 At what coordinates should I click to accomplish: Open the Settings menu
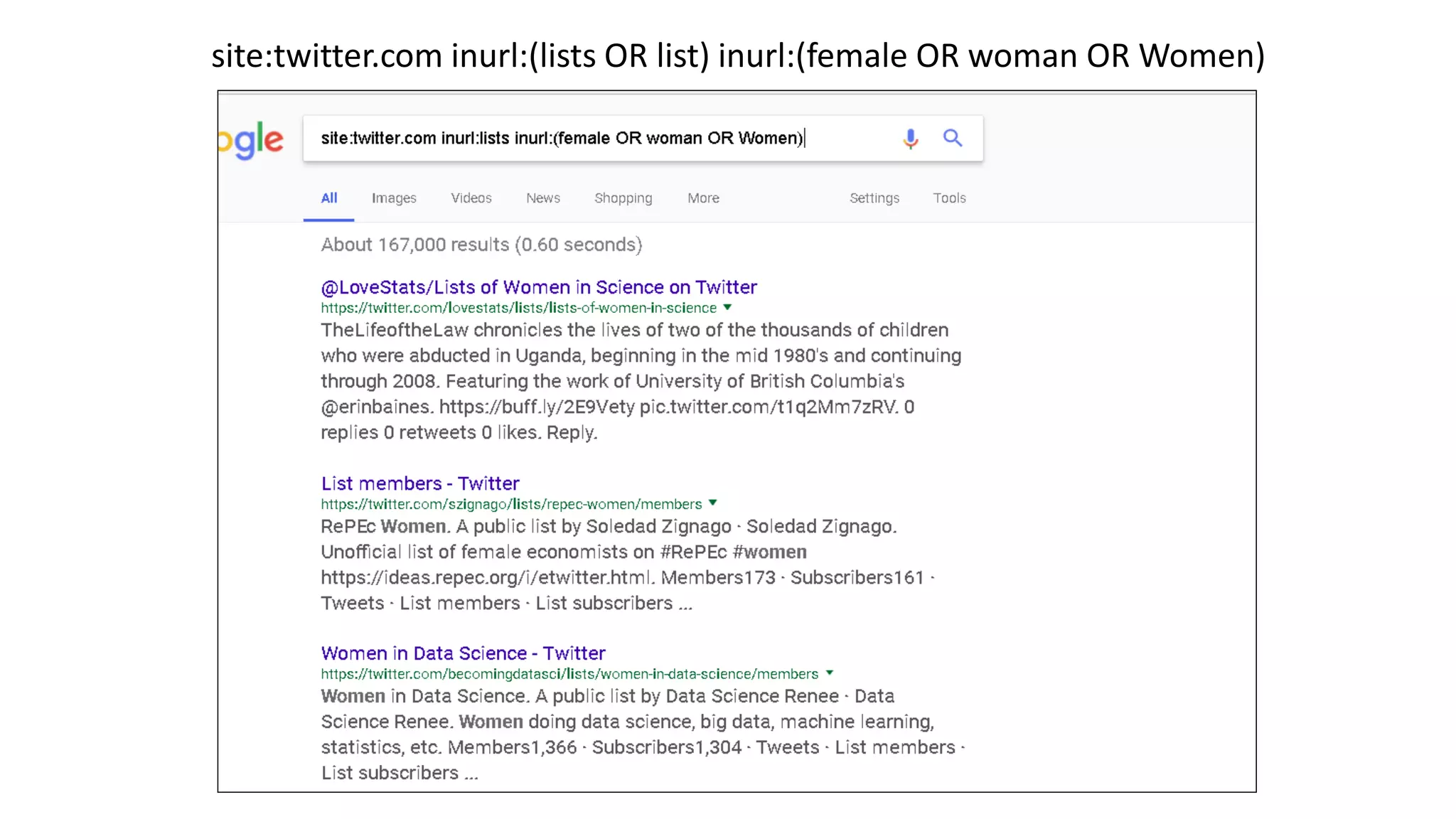point(874,198)
